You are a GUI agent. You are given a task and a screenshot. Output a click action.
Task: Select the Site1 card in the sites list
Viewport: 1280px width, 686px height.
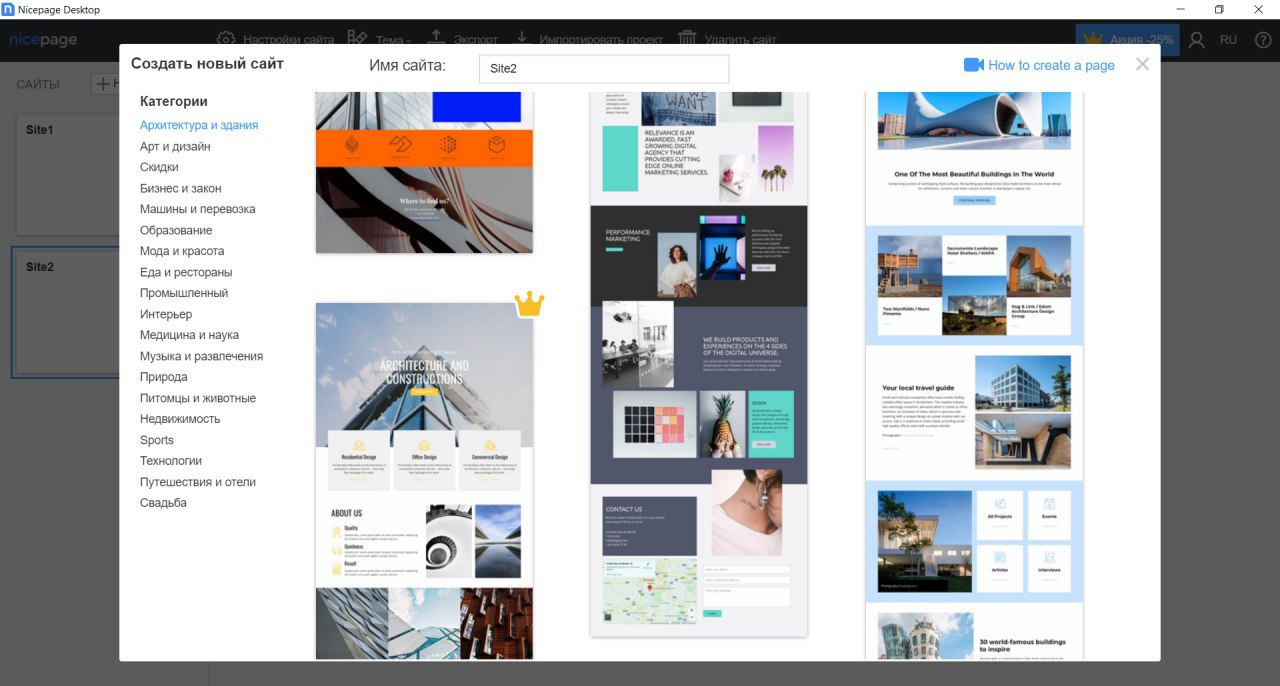[x=67, y=175]
